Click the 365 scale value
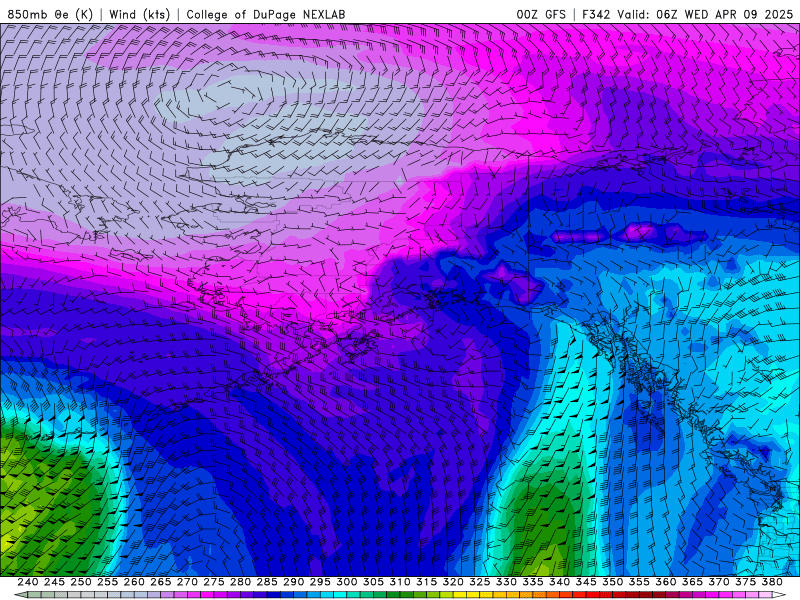 692,582
